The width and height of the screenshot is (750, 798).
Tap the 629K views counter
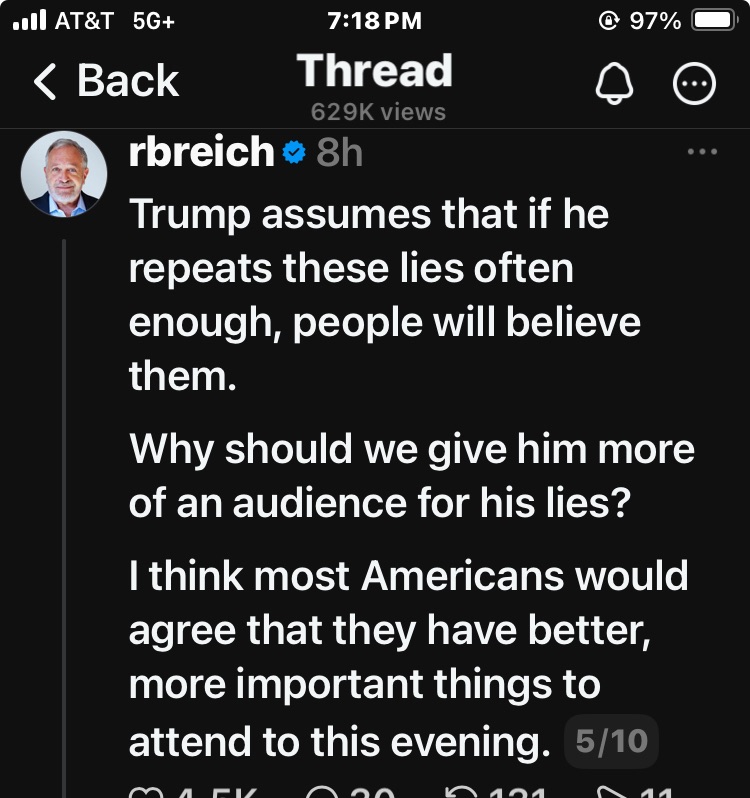(378, 112)
